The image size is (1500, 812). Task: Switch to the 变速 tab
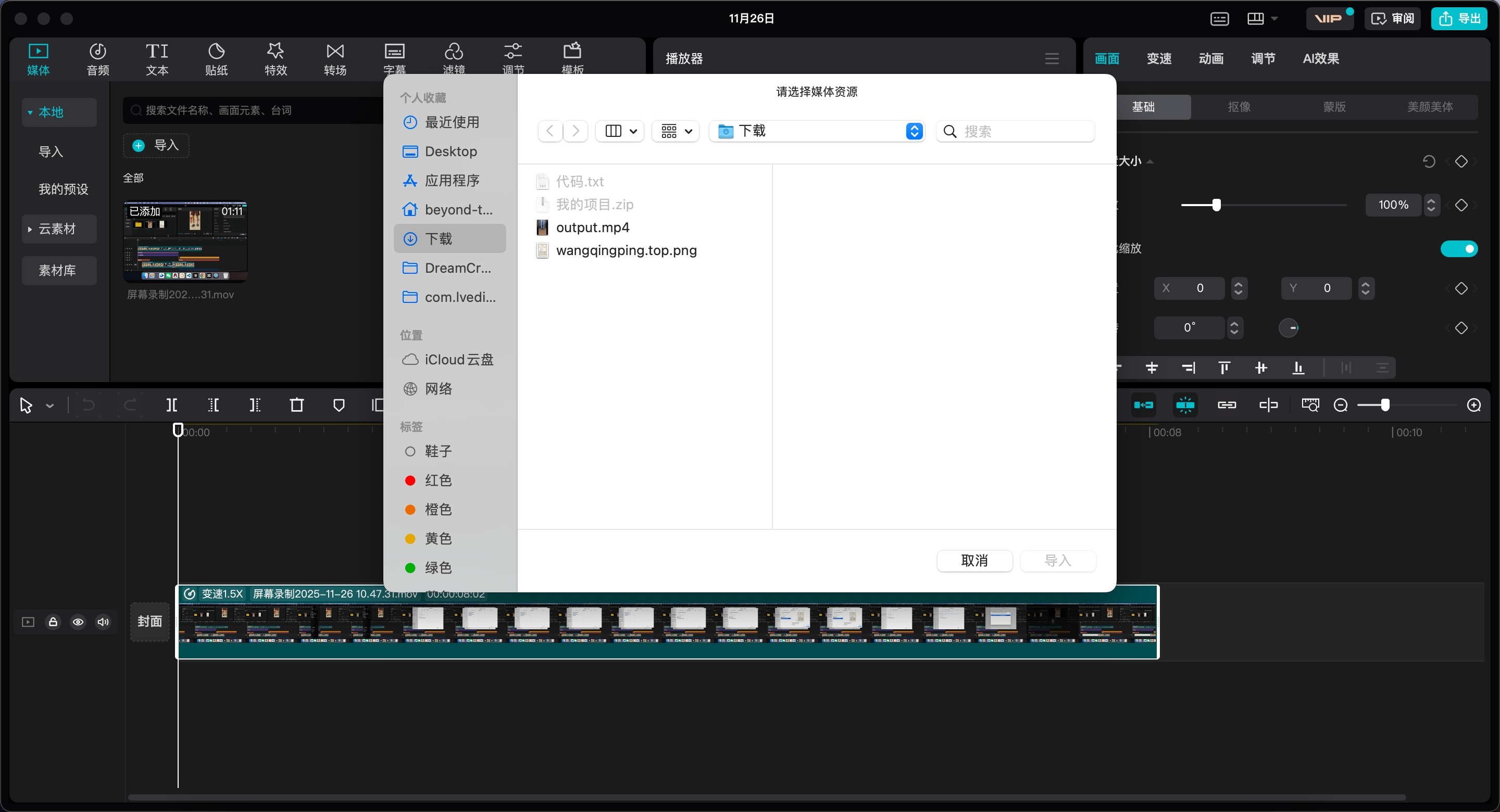[1159, 59]
